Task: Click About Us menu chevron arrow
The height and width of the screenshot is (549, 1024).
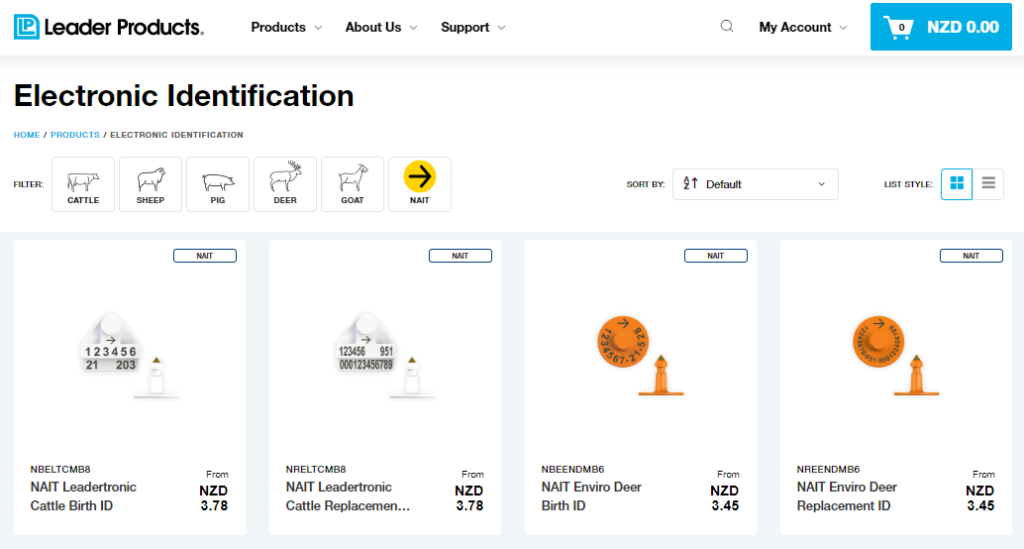Action: tap(413, 28)
